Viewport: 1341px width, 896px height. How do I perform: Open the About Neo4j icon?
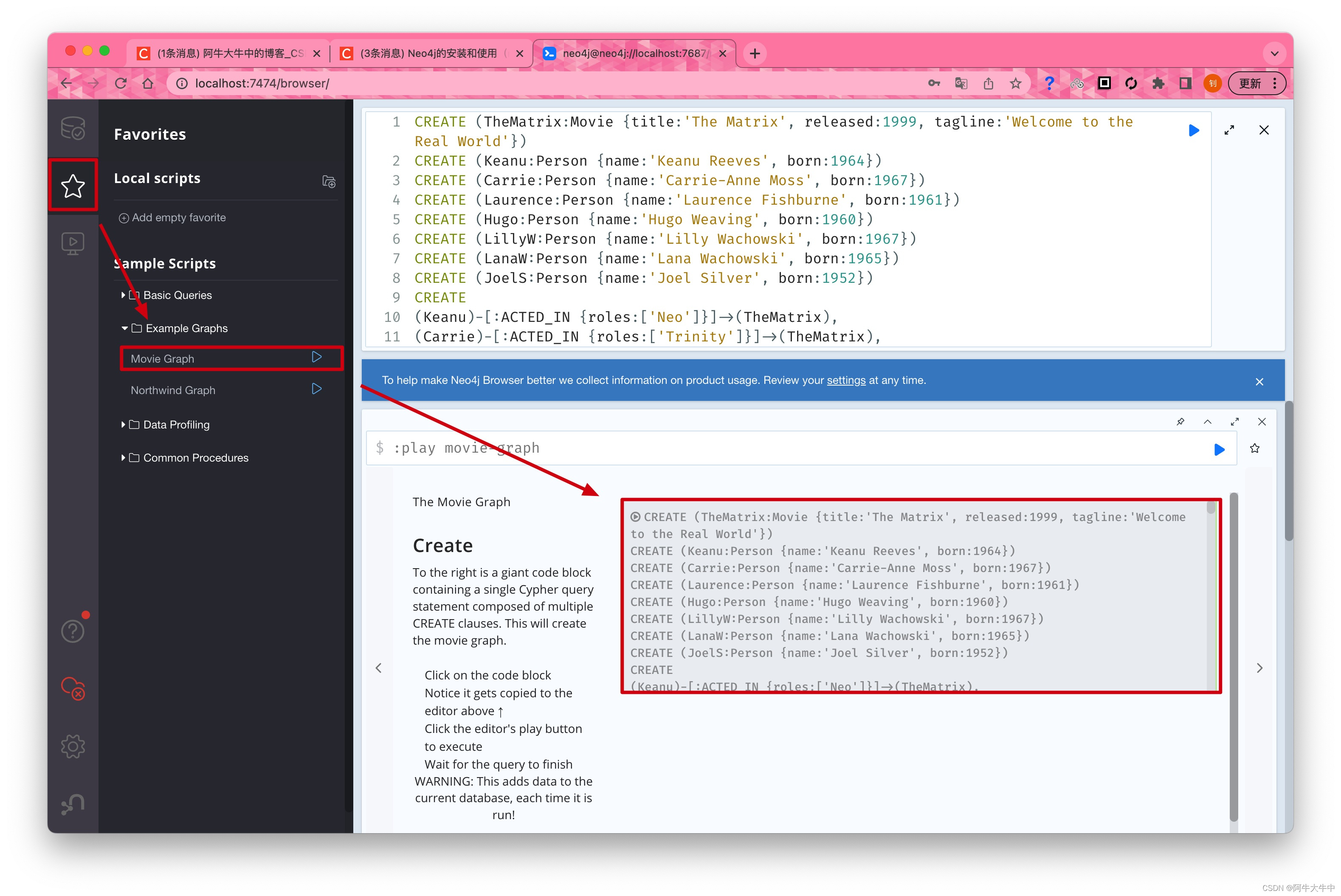click(73, 804)
